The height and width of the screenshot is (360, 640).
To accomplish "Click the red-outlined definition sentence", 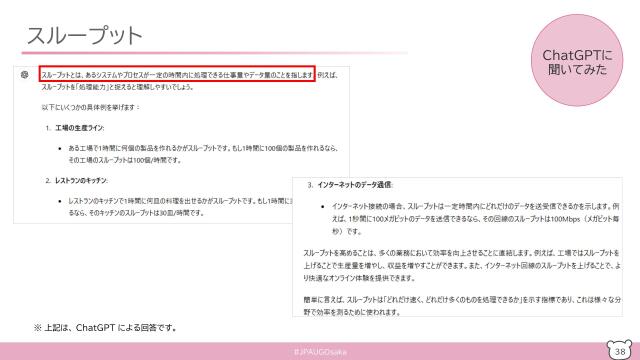I will pos(177,74).
